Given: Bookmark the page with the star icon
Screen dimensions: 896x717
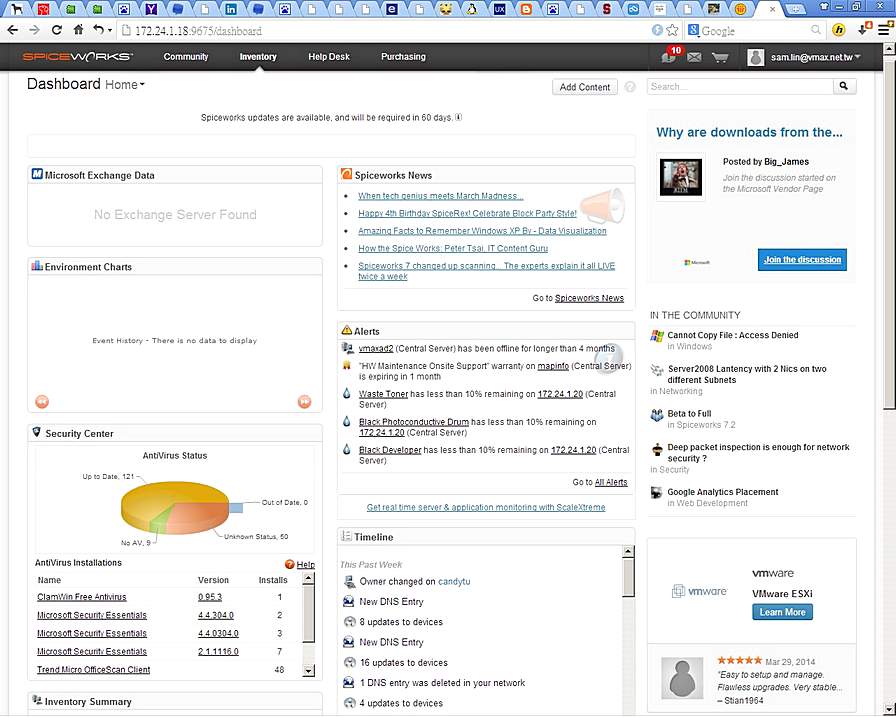Looking at the screenshot, I should pos(673,30).
